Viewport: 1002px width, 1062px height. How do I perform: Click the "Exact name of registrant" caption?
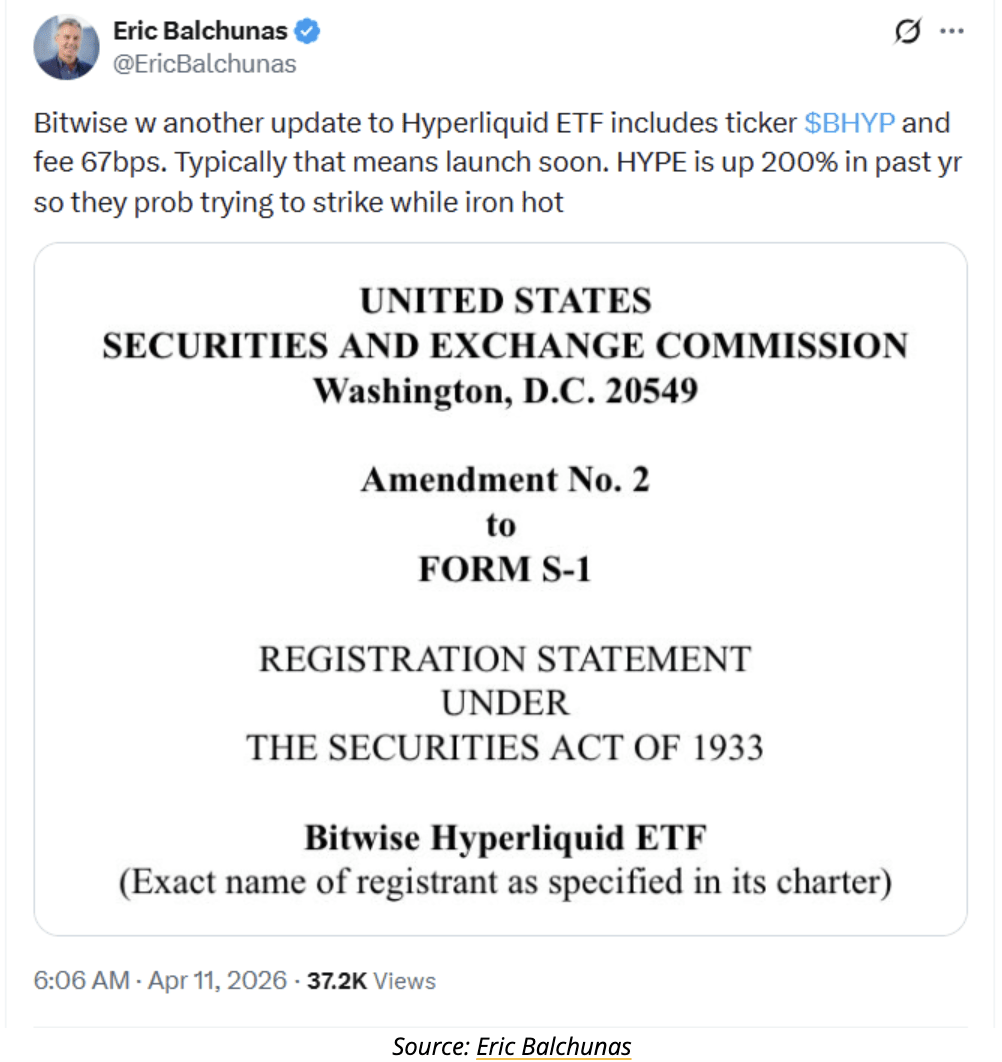click(505, 882)
